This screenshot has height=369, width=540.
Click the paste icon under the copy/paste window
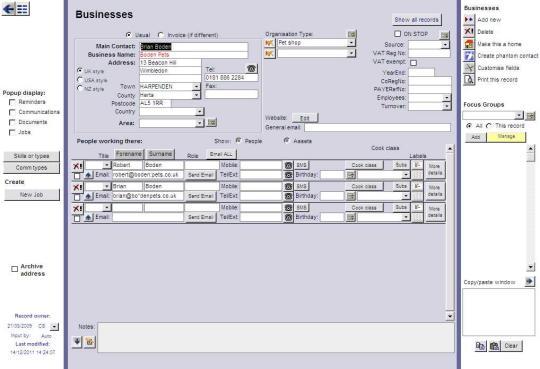tap(495, 346)
